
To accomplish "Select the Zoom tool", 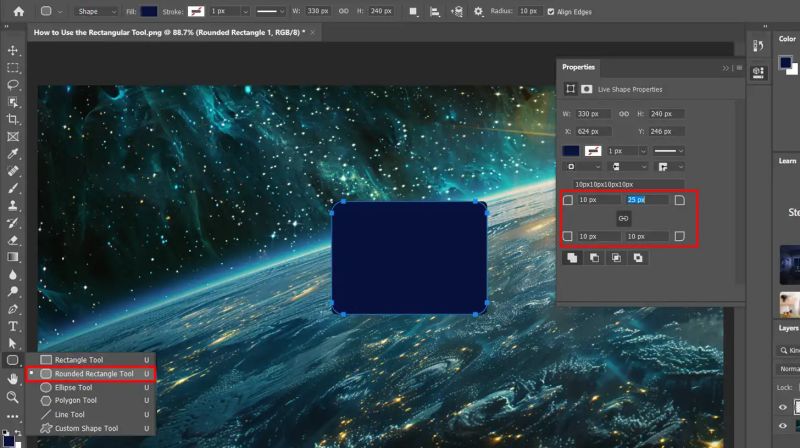I will (x=13, y=397).
